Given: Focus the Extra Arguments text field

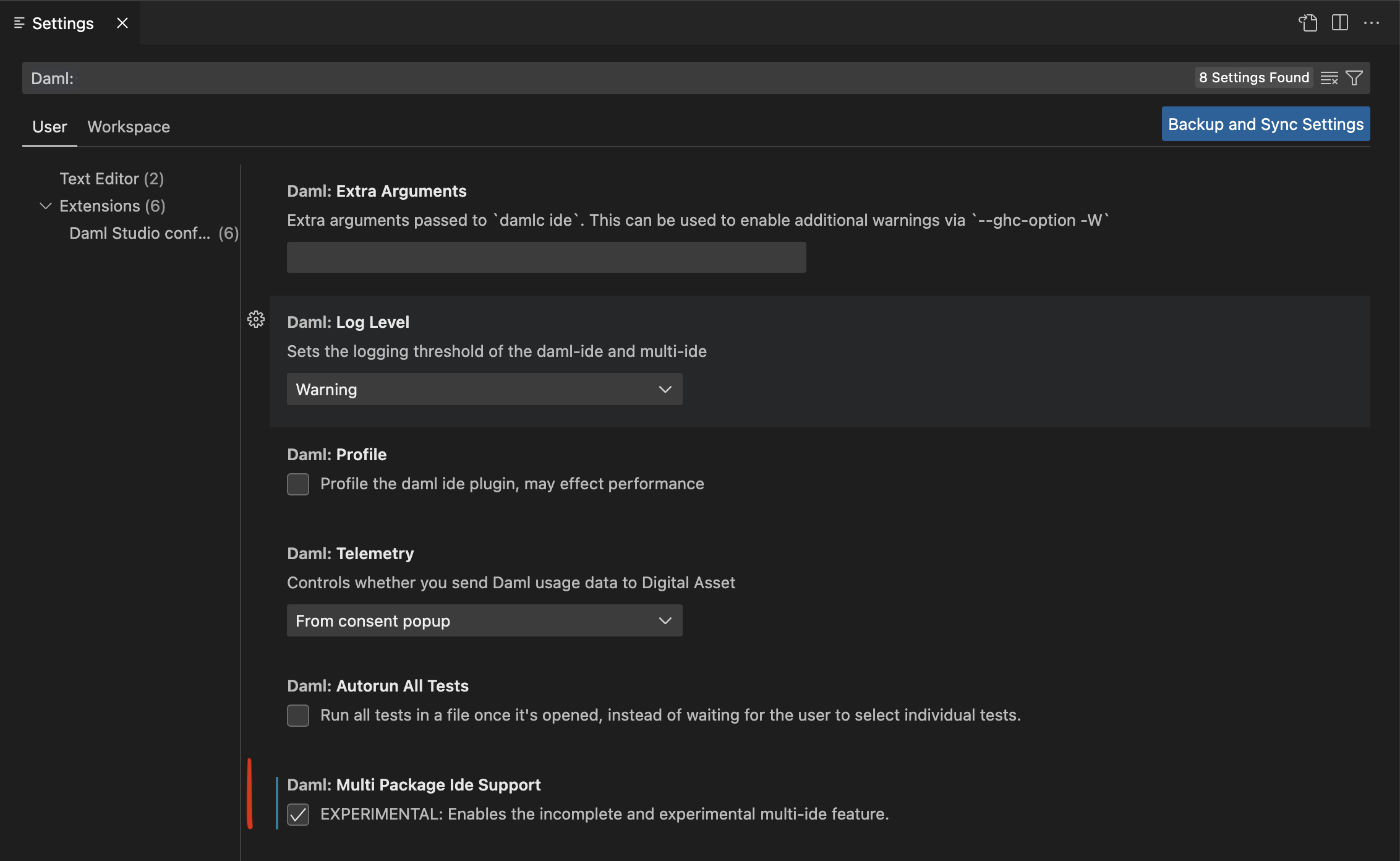Looking at the screenshot, I should pos(547,257).
